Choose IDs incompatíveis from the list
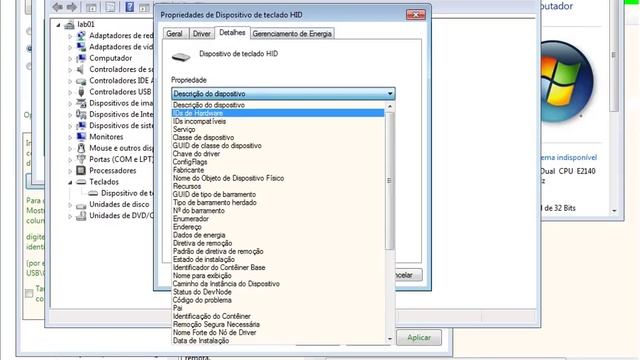 [278, 121]
